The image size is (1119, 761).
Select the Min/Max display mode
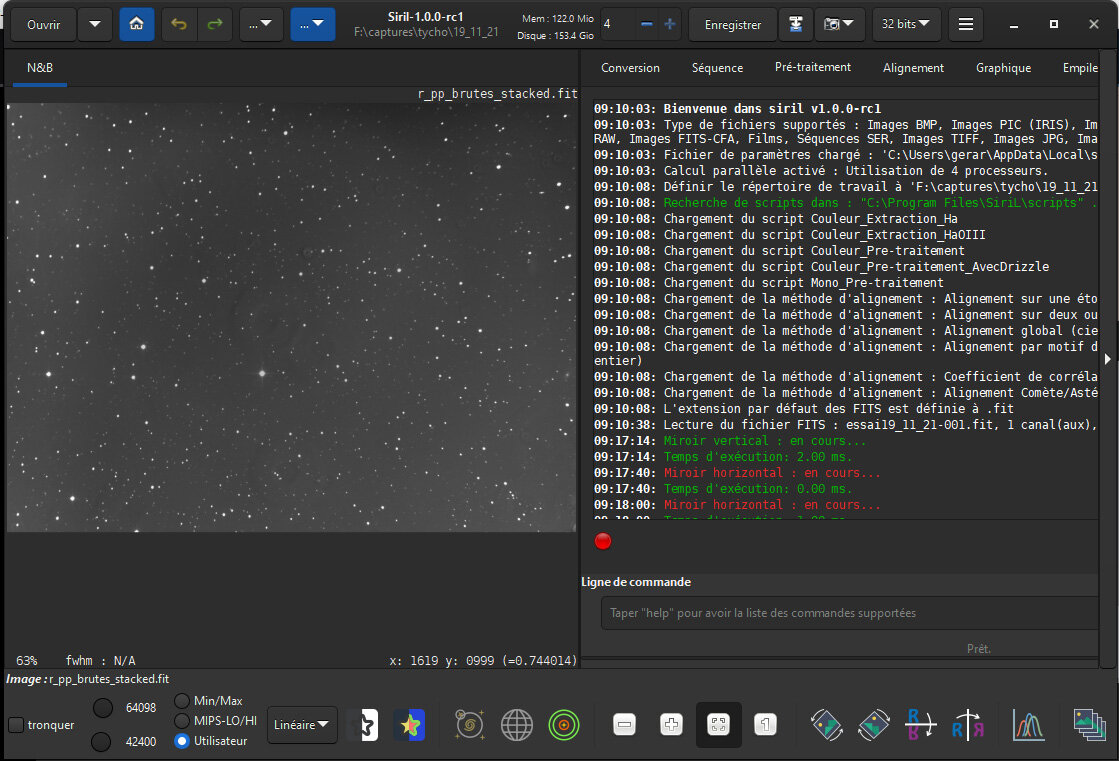click(x=182, y=701)
